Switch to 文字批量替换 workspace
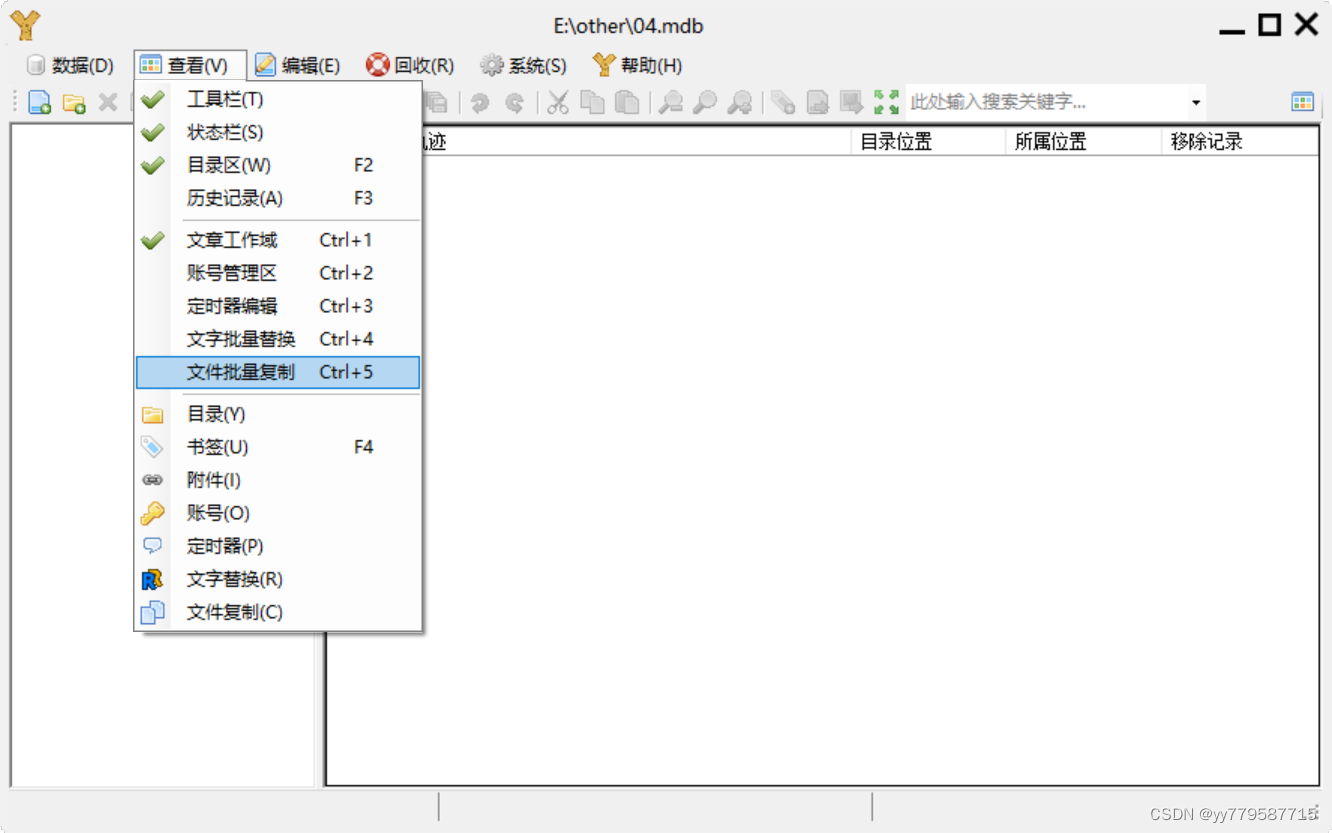This screenshot has width=1332, height=833. pyautogui.click(x=278, y=339)
